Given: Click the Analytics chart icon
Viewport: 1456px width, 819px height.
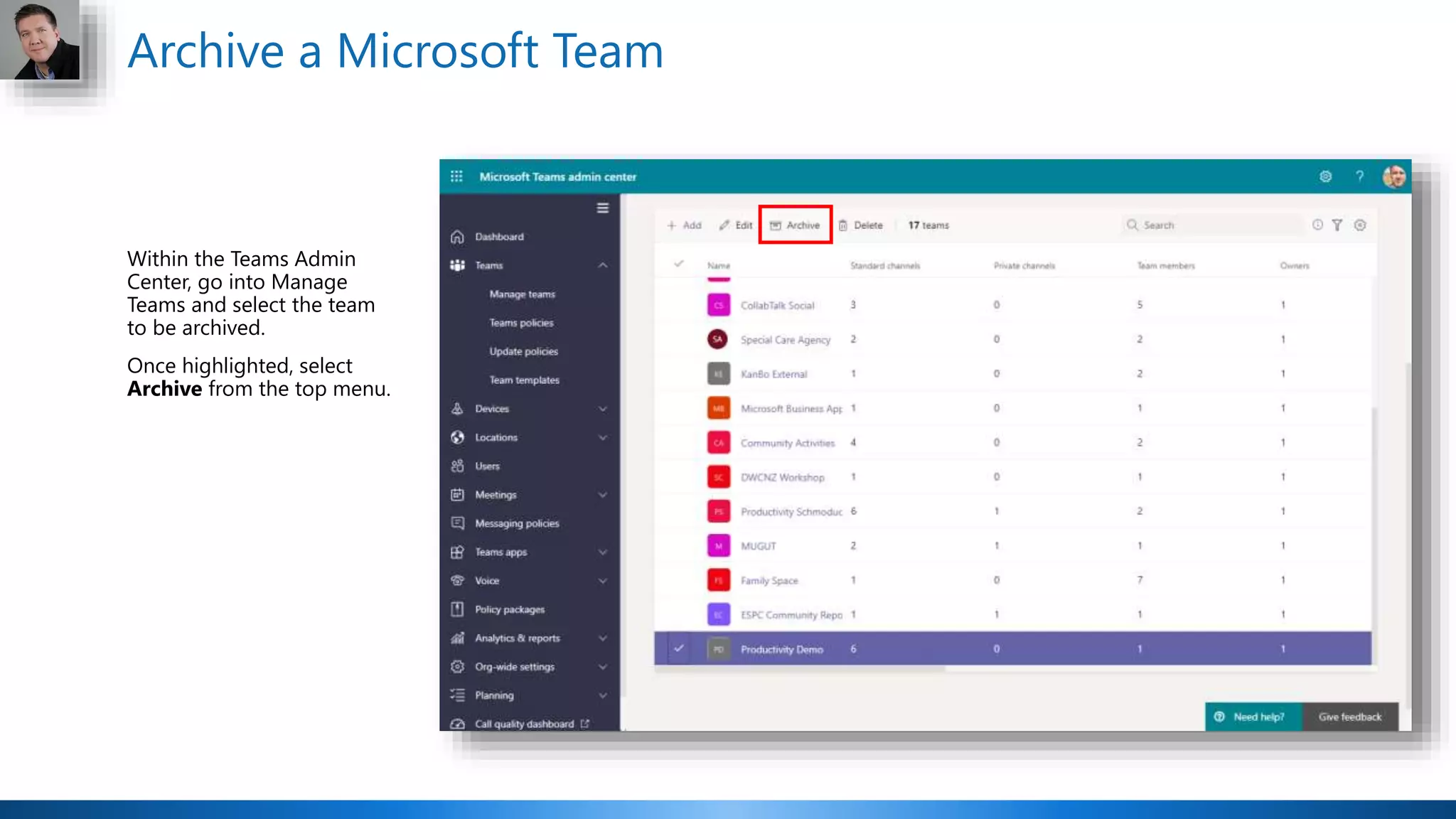Looking at the screenshot, I should pos(458,638).
